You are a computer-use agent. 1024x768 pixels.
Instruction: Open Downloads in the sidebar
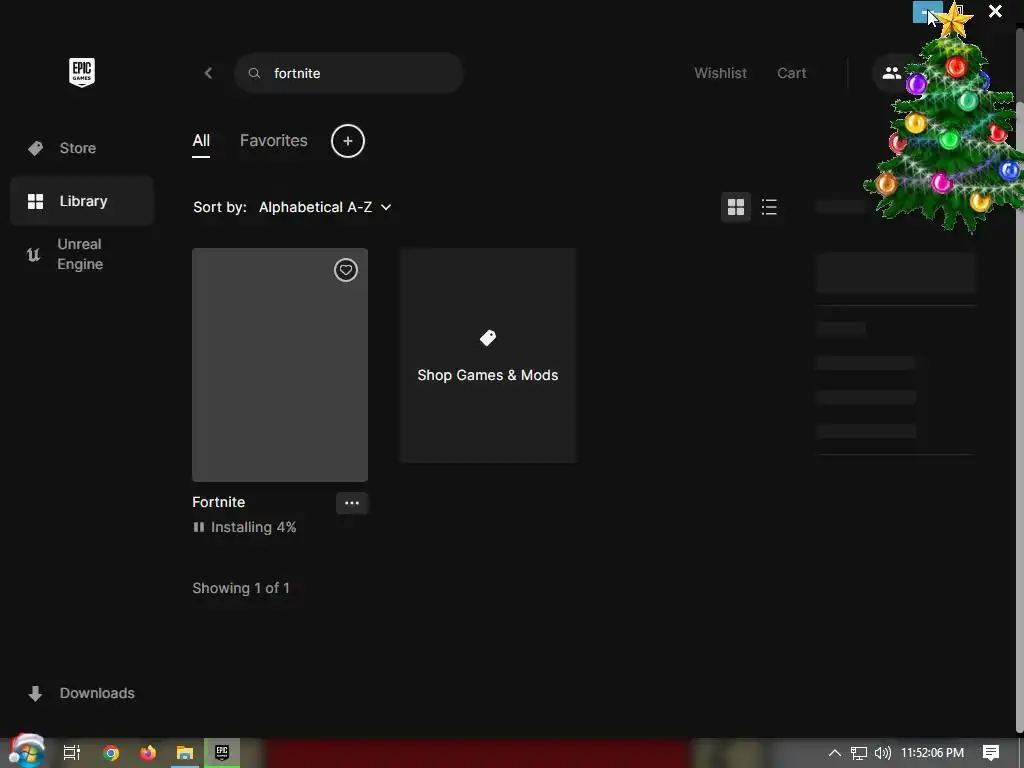(82, 693)
